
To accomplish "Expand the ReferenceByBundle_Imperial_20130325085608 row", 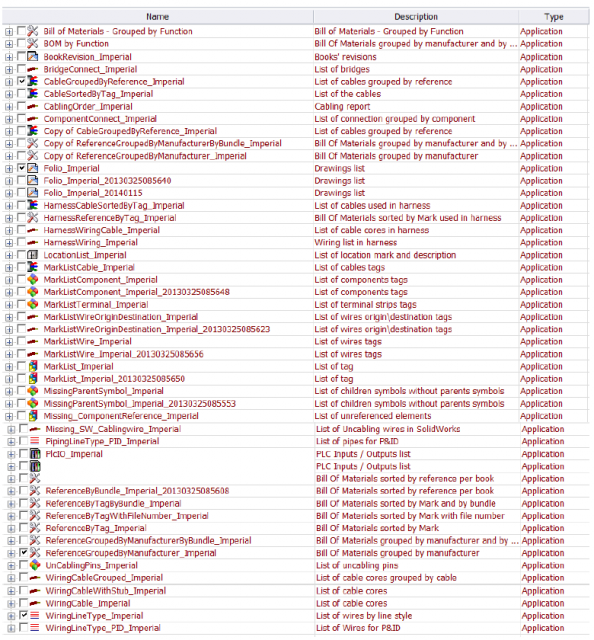I will click(11, 491).
